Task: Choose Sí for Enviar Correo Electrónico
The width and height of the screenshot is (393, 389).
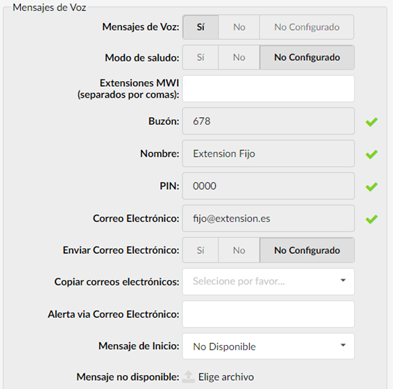Action: pos(200,250)
